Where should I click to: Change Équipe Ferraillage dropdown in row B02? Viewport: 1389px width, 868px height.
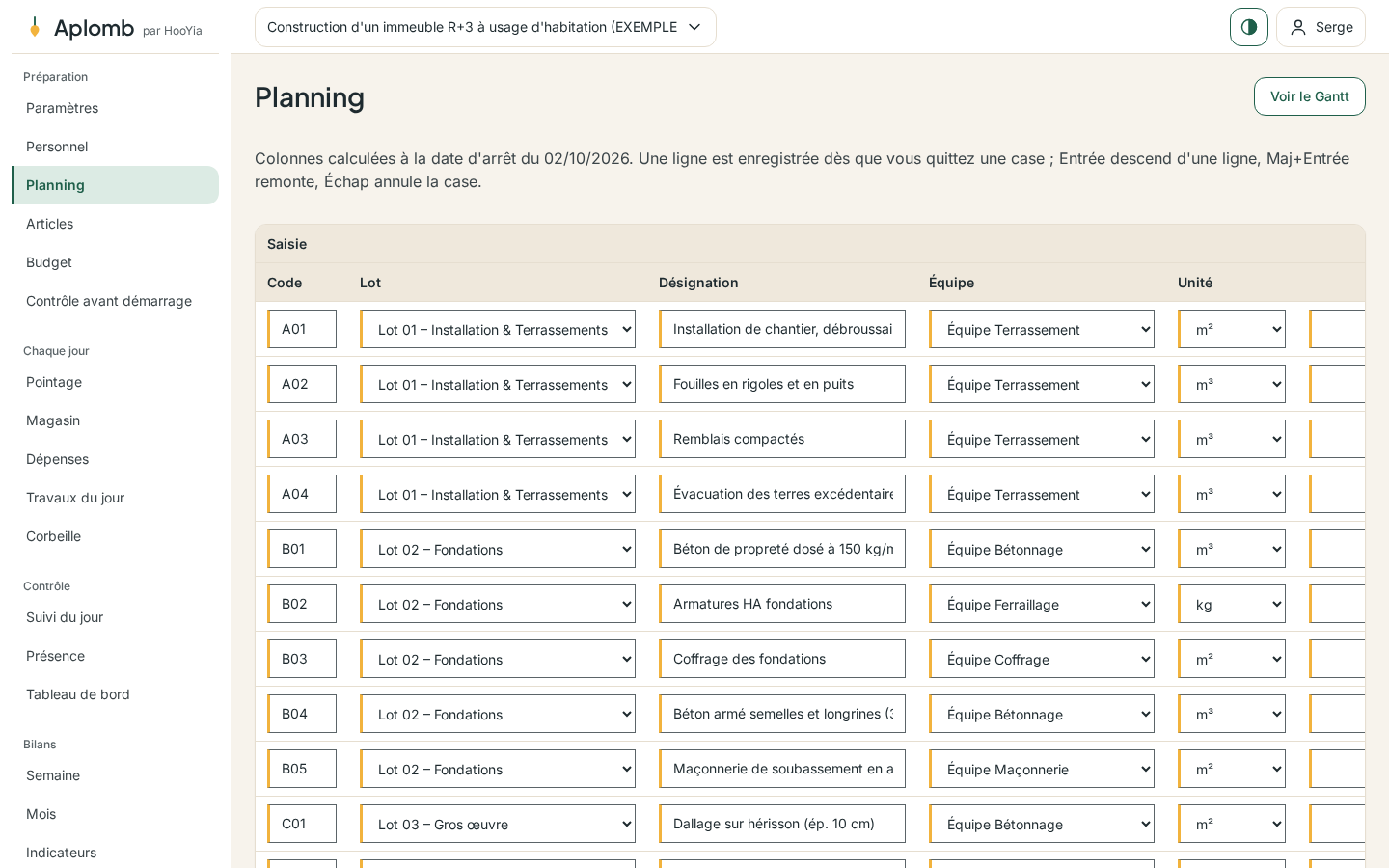click(x=1042, y=604)
